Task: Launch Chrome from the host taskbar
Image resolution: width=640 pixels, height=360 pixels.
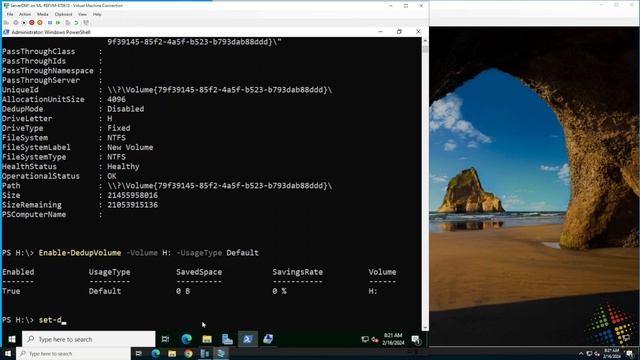Action: click(188, 353)
